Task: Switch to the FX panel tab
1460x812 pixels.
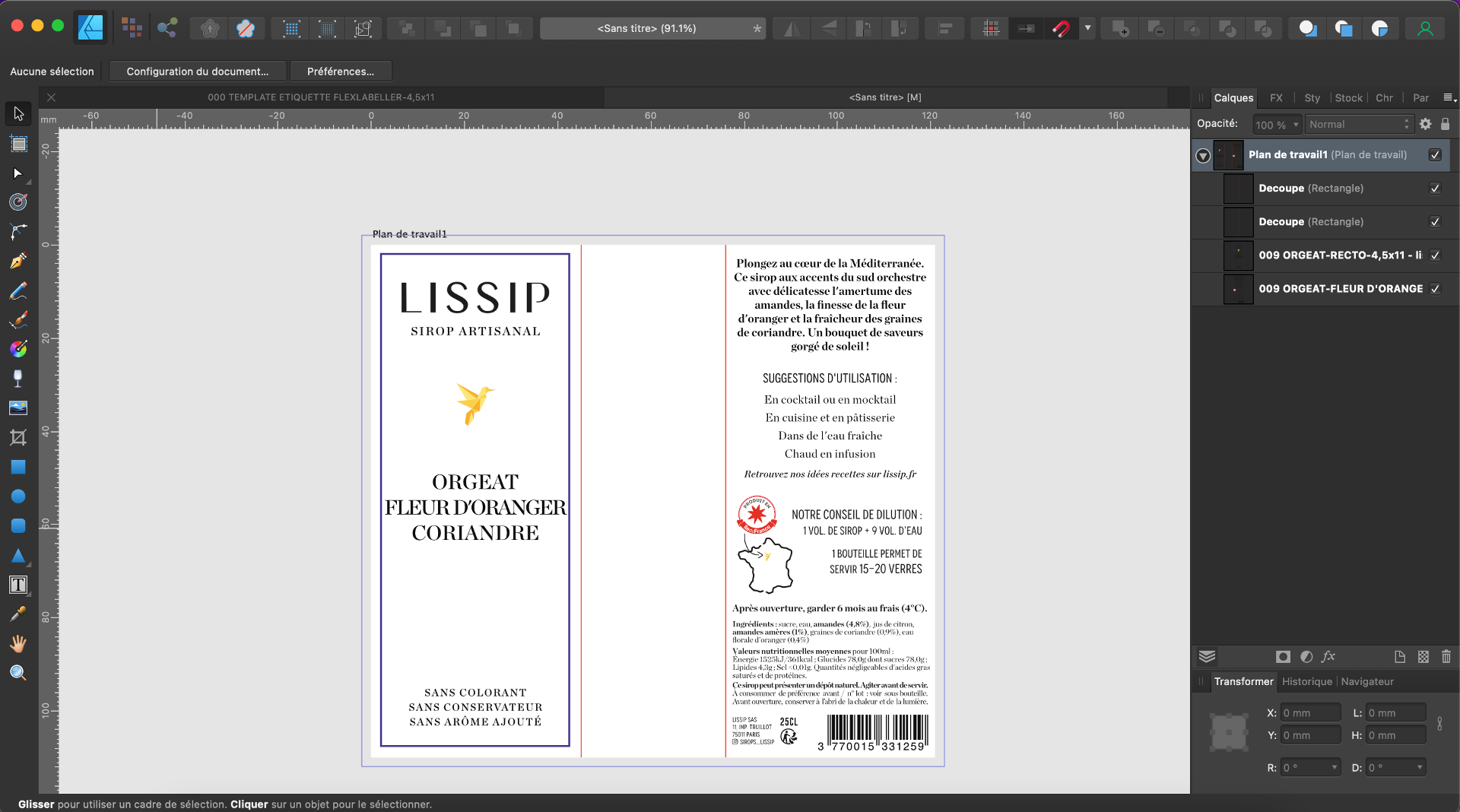Action: [1276, 98]
